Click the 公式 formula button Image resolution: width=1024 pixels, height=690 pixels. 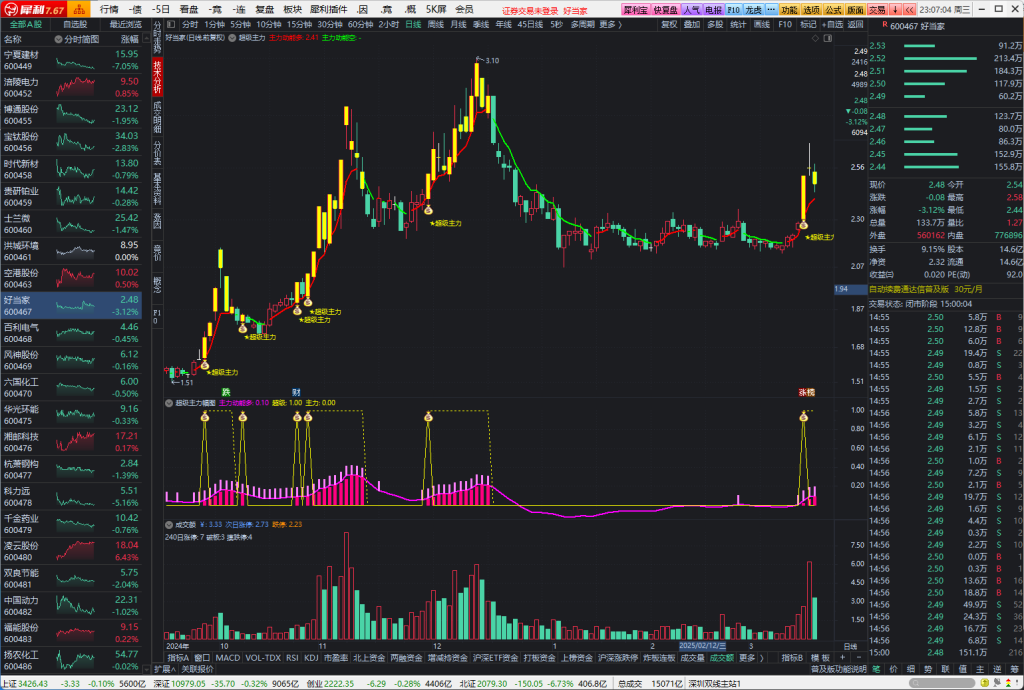[833, 10]
